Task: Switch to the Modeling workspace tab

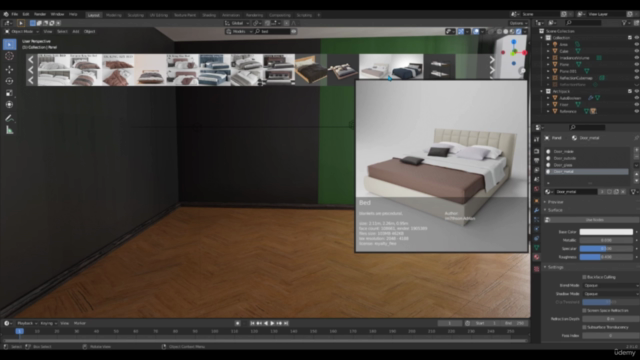Action: click(113, 15)
